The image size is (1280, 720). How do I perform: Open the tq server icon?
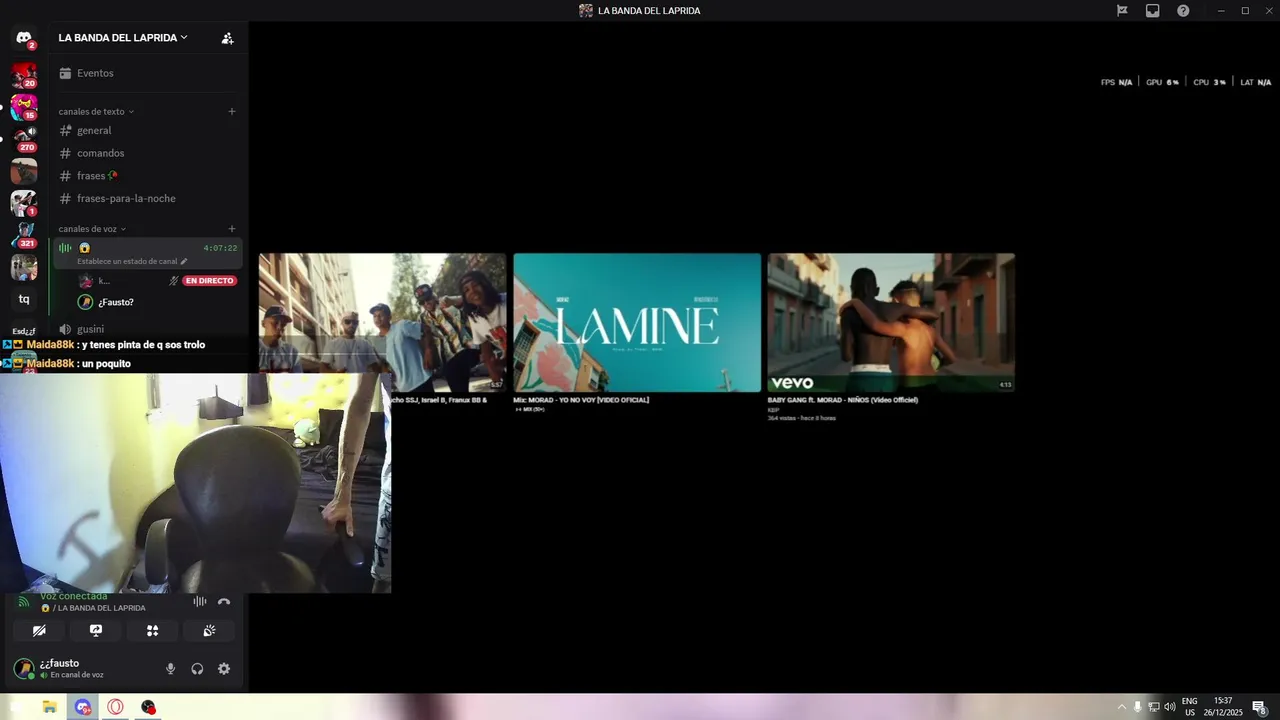[x=24, y=299]
